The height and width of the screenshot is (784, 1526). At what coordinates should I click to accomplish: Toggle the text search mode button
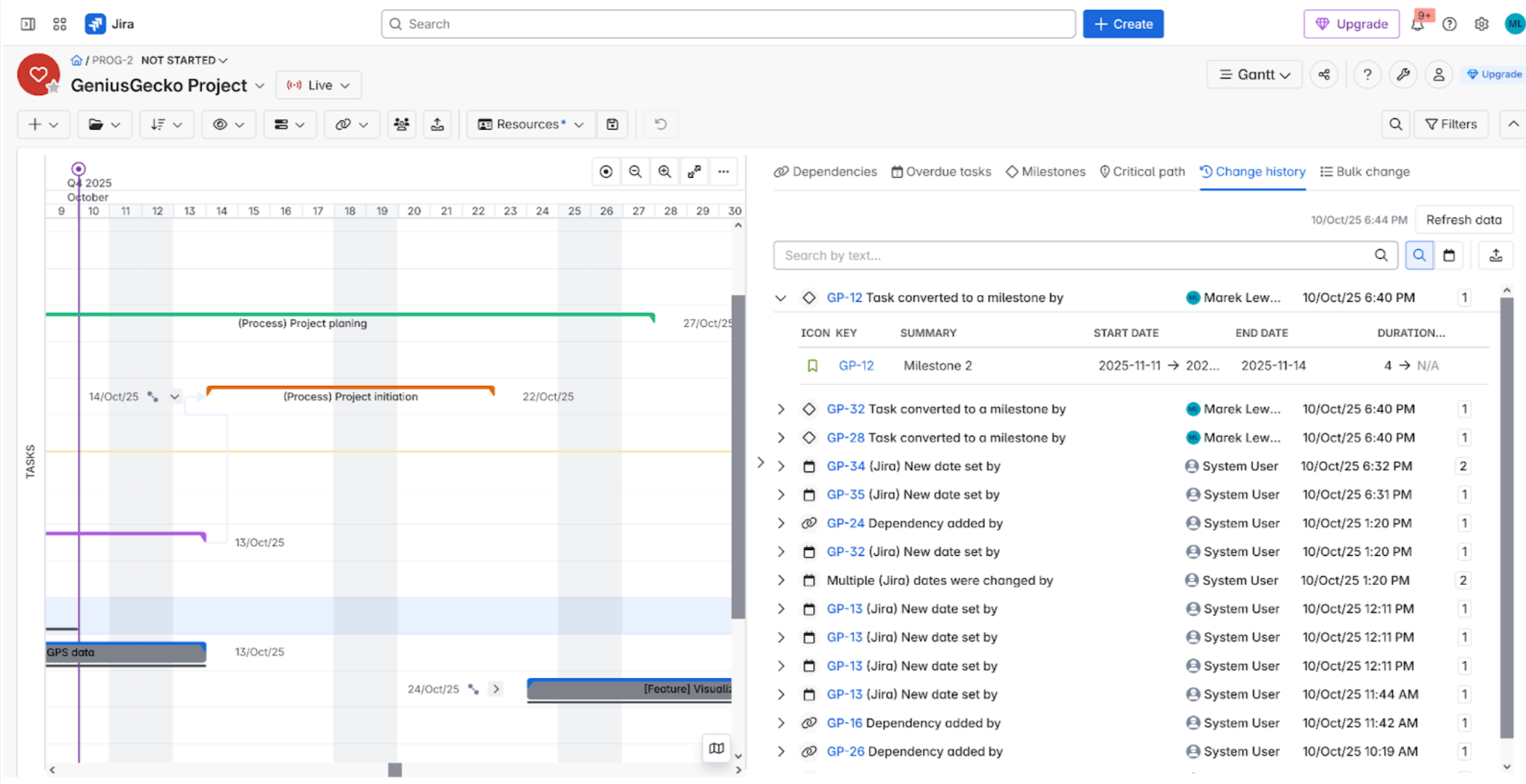(1419, 255)
